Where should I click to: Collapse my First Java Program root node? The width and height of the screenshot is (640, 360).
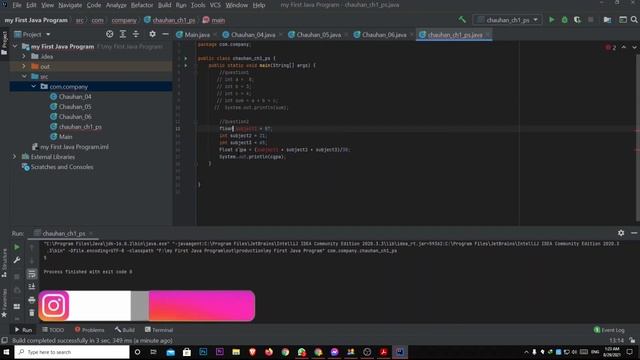[15, 47]
